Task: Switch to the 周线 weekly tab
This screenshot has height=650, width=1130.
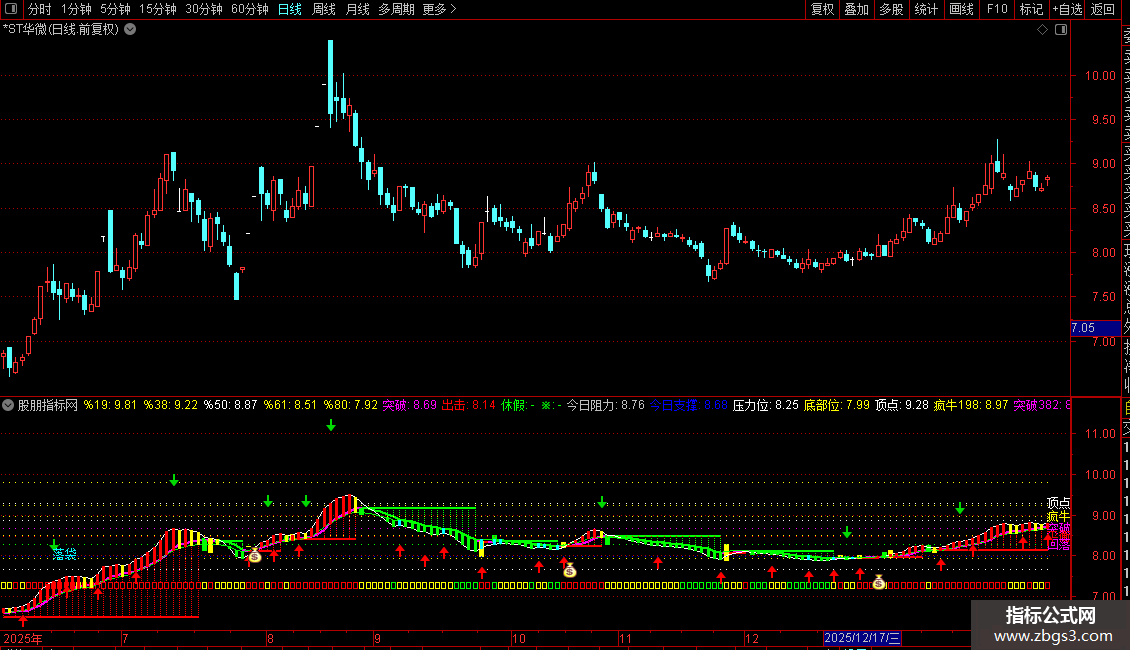Action: coord(324,9)
